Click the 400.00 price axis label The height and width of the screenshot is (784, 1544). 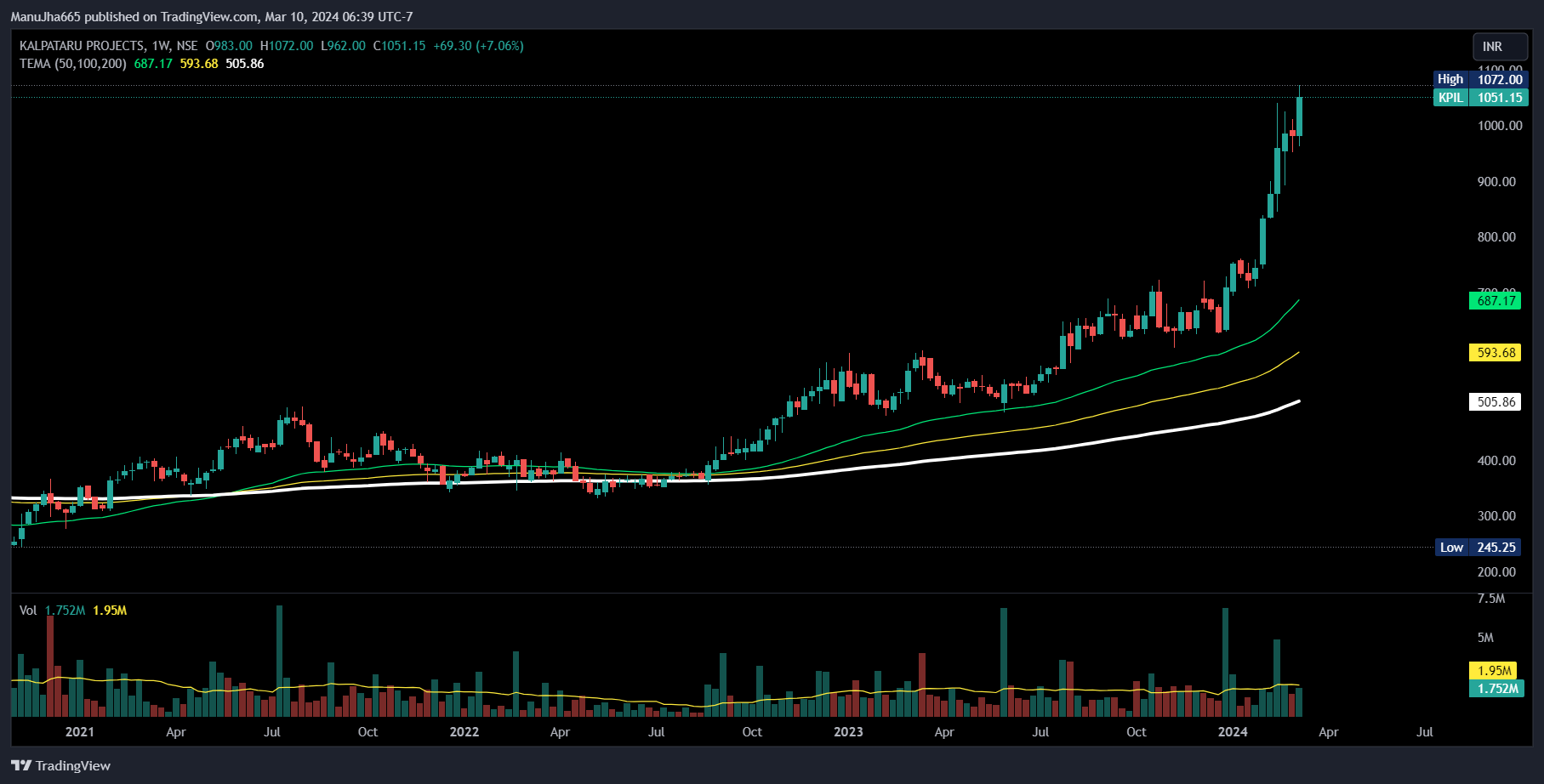tap(1496, 460)
